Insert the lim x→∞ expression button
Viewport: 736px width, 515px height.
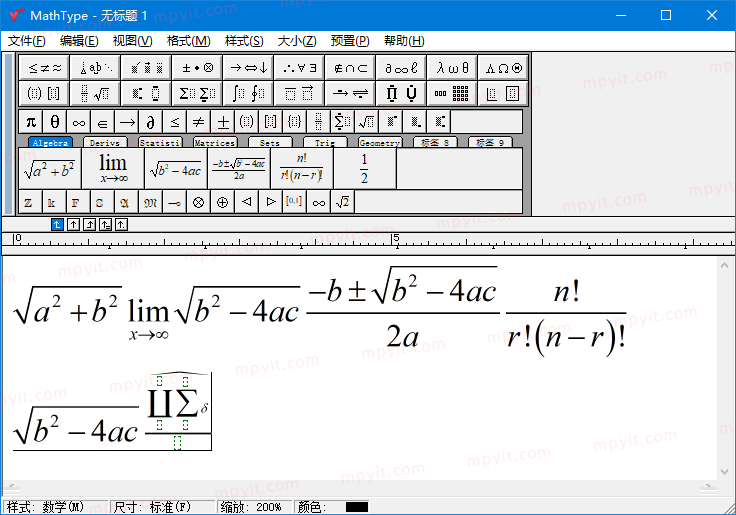[x=113, y=169]
